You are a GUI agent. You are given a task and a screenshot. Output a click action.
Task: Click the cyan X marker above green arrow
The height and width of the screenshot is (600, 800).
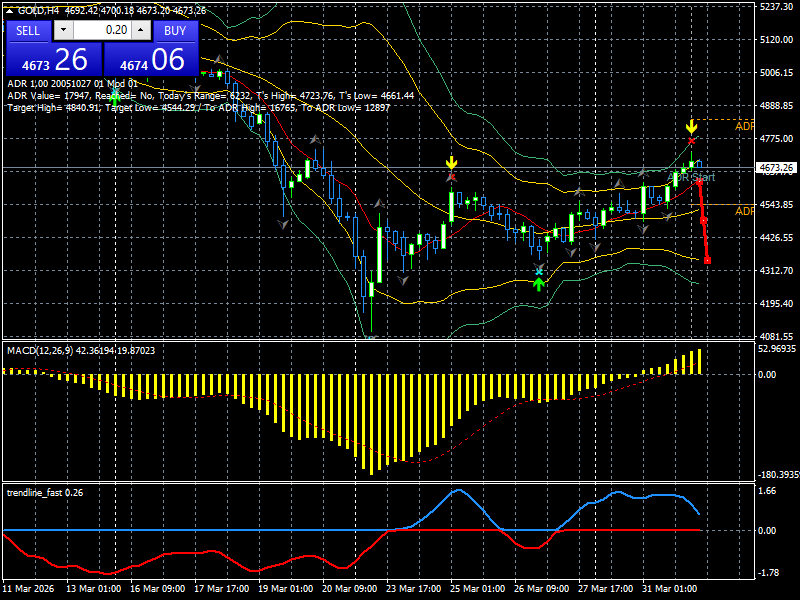539,272
